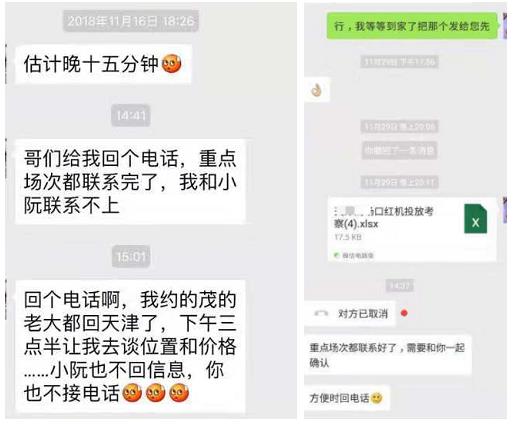
Task: Tap the 微信电脑版 source label icon
Action: [336, 255]
